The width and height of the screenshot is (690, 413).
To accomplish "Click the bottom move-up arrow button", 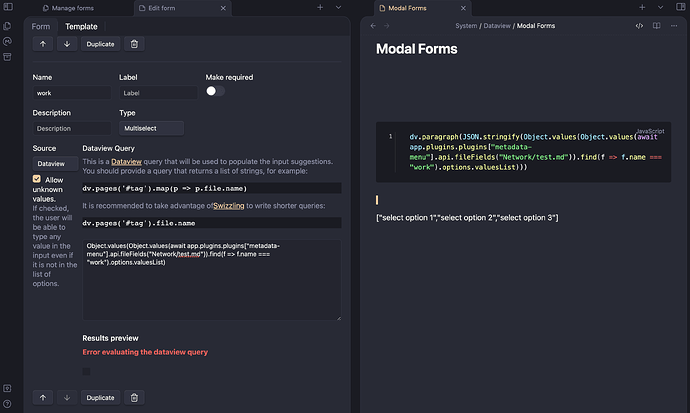I will coord(43,398).
